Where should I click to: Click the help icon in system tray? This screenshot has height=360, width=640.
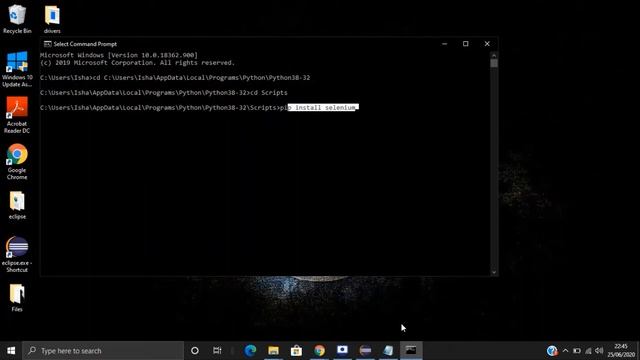[552, 351]
